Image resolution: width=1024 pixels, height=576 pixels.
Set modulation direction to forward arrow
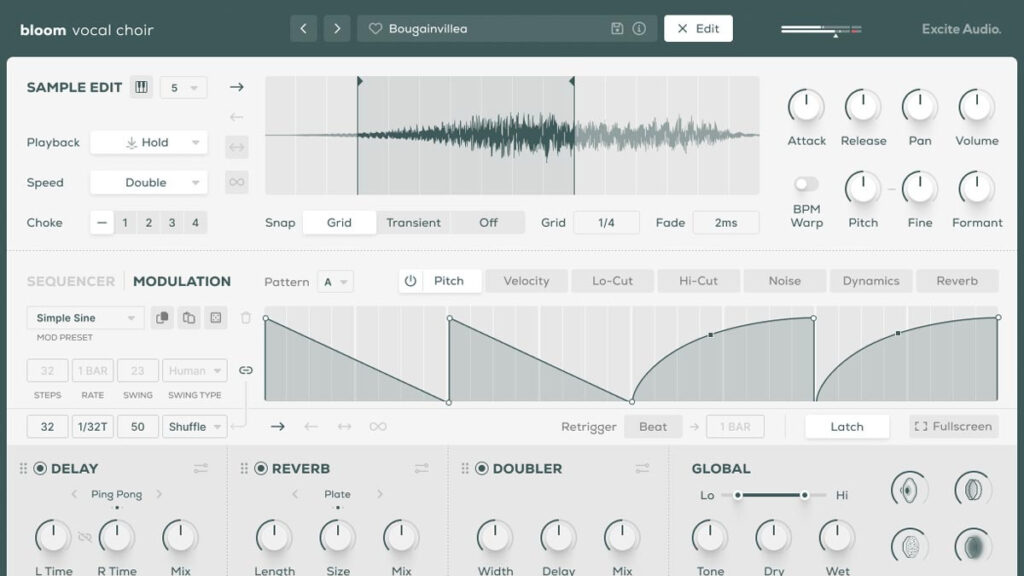pos(278,426)
